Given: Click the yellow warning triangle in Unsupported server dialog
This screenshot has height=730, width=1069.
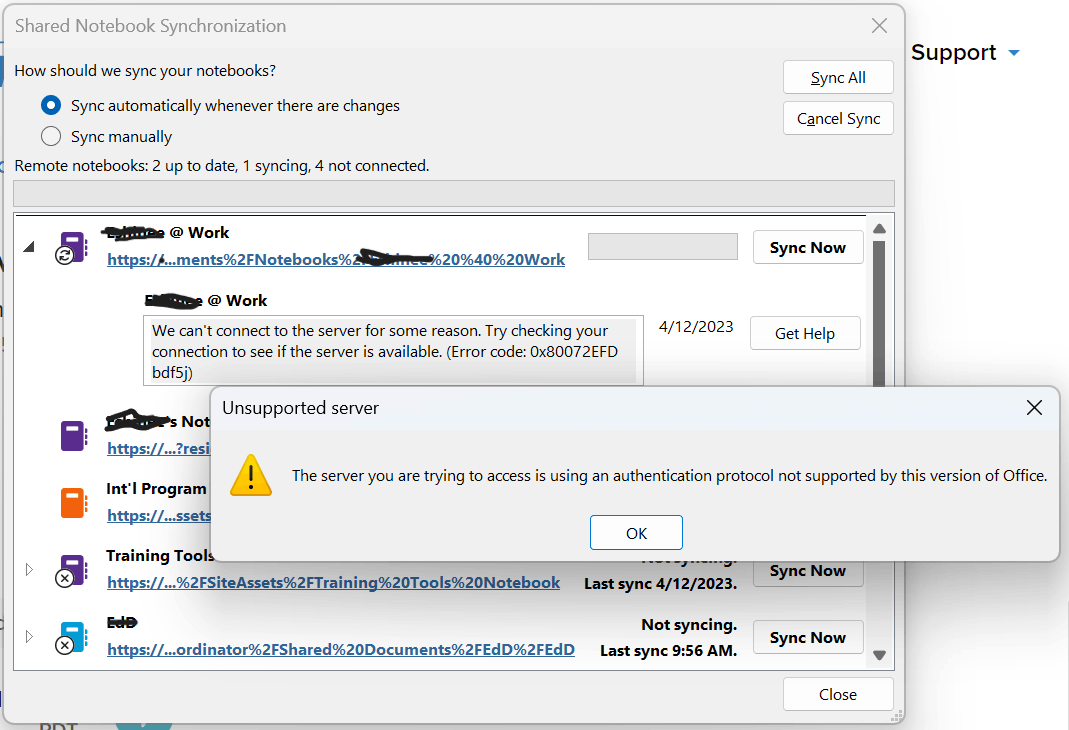Looking at the screenshot, I should click(x=251, y=475).
